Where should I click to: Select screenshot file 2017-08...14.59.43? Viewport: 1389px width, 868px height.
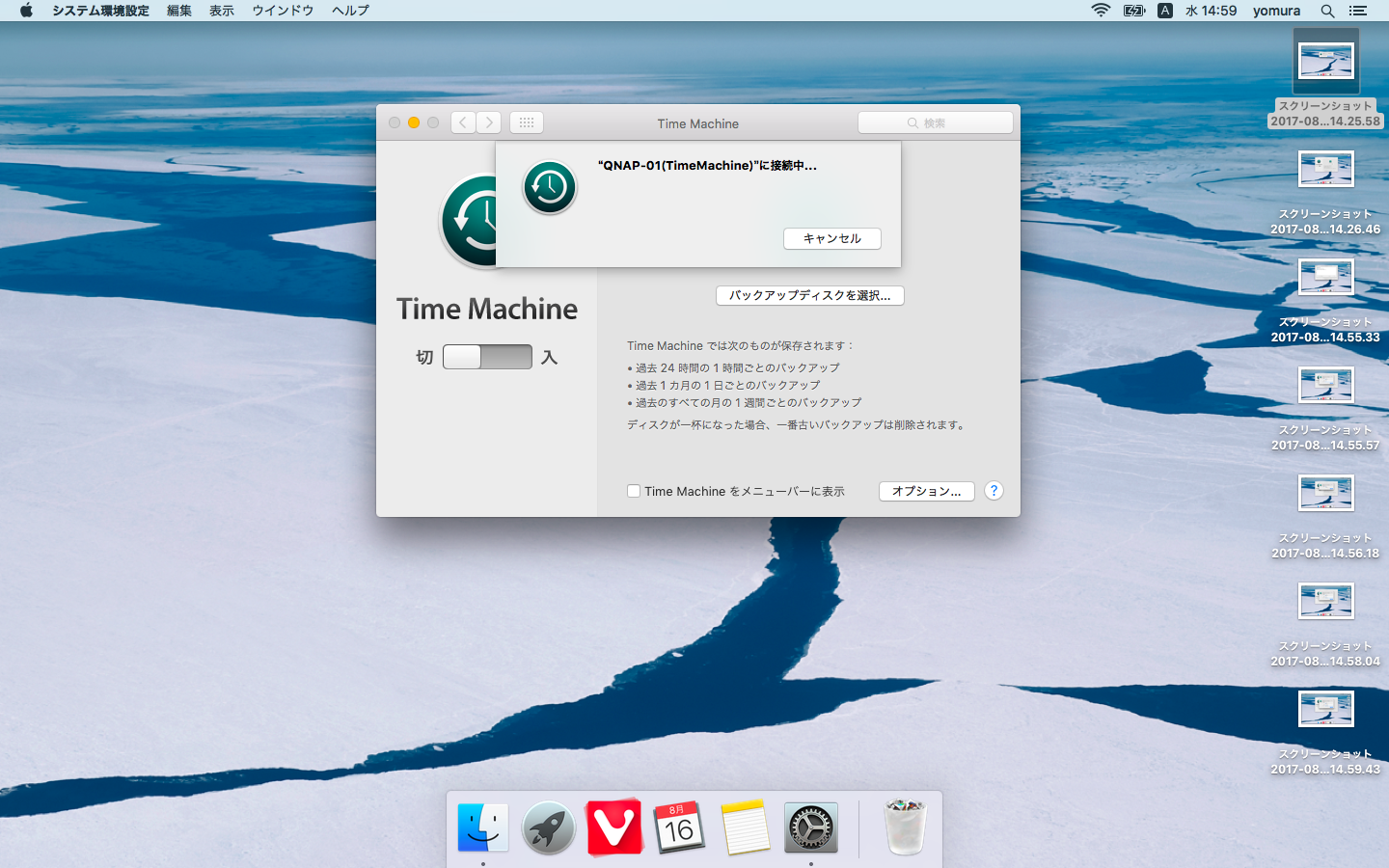pos(1325,731)
